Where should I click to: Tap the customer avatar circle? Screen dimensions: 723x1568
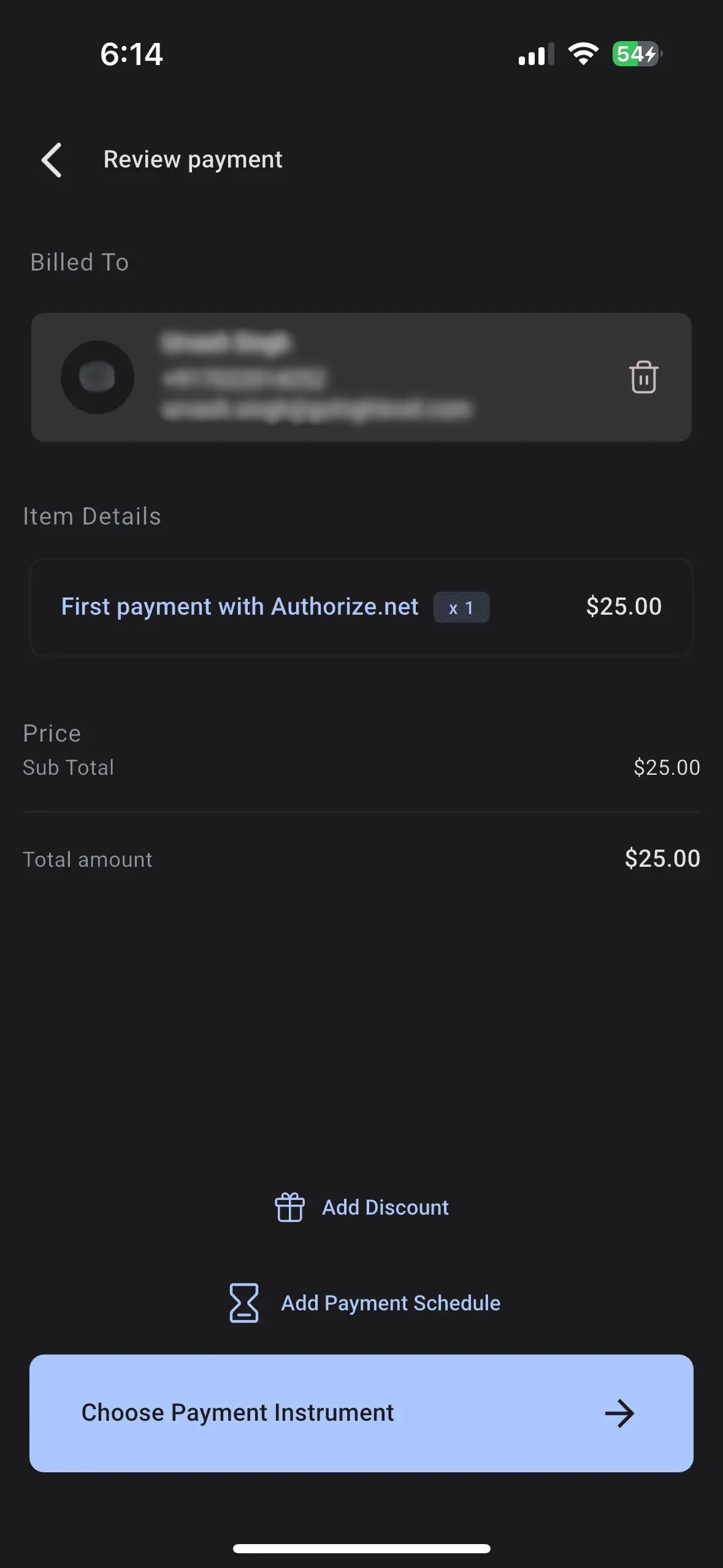click(x=98, y=377)
